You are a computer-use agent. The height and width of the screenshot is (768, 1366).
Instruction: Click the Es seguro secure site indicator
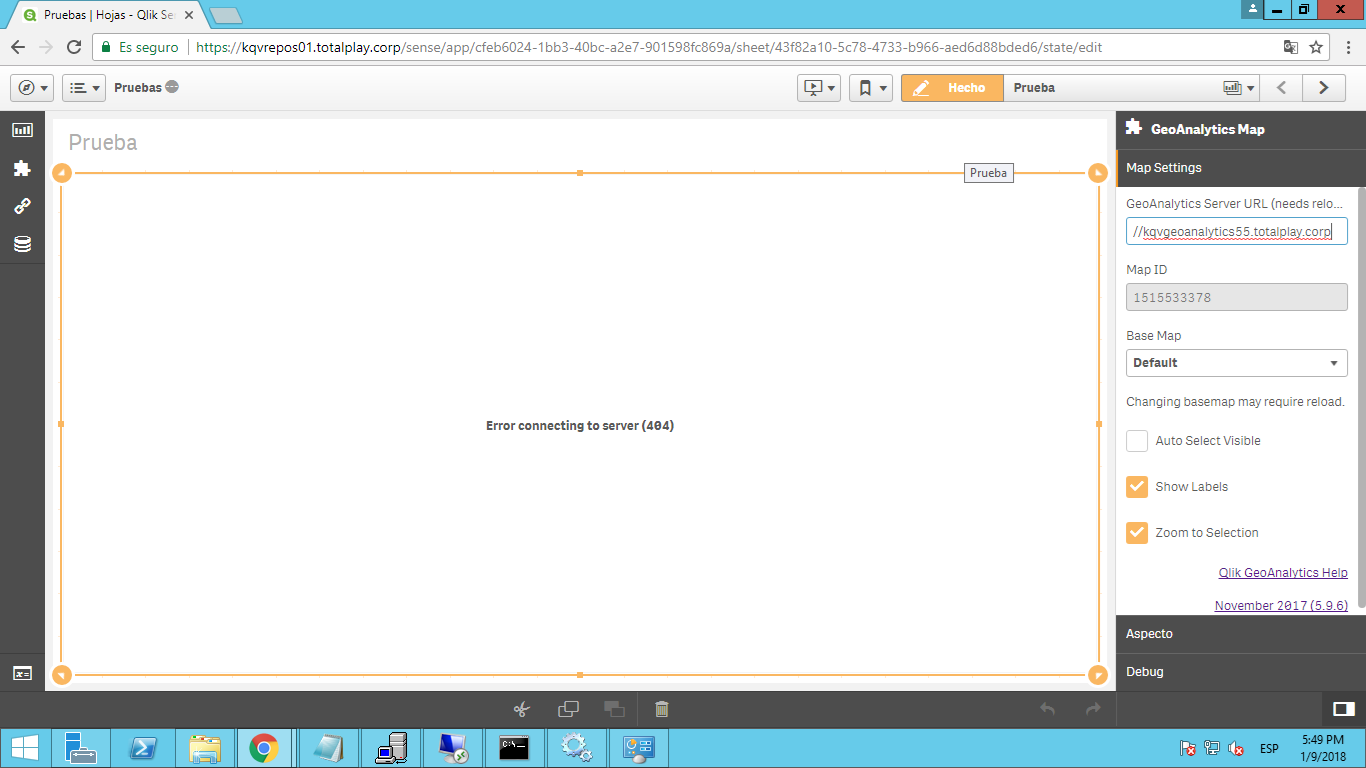(x=141, y=47)
